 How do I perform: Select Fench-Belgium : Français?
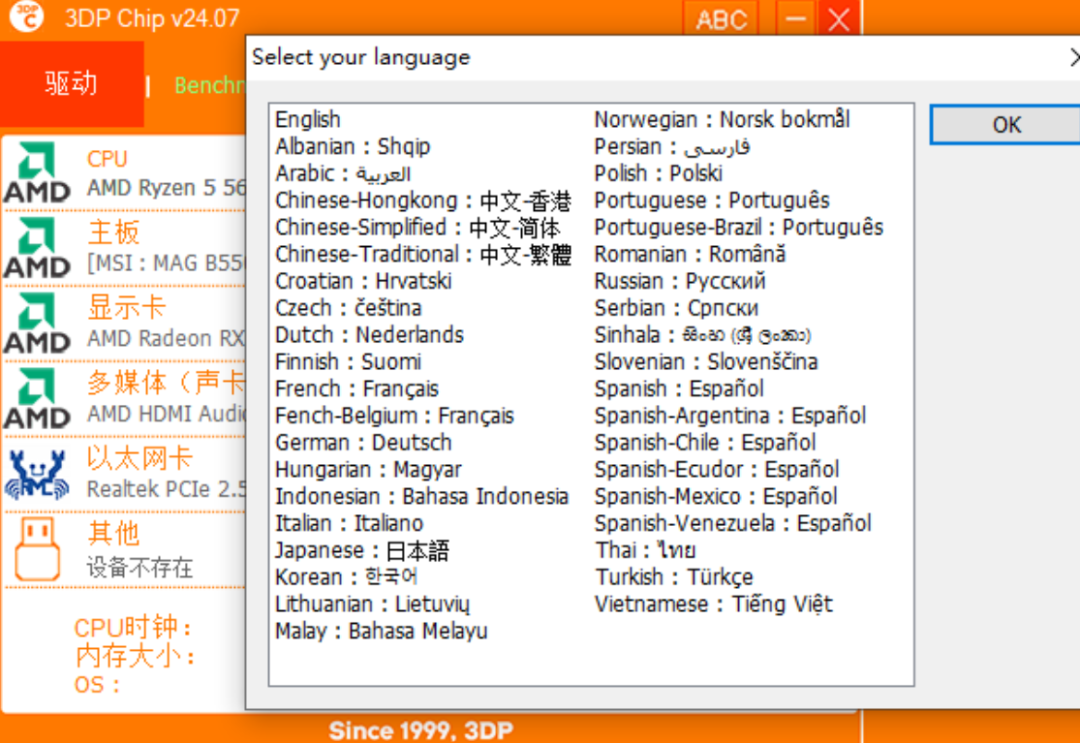click(394, 415)
